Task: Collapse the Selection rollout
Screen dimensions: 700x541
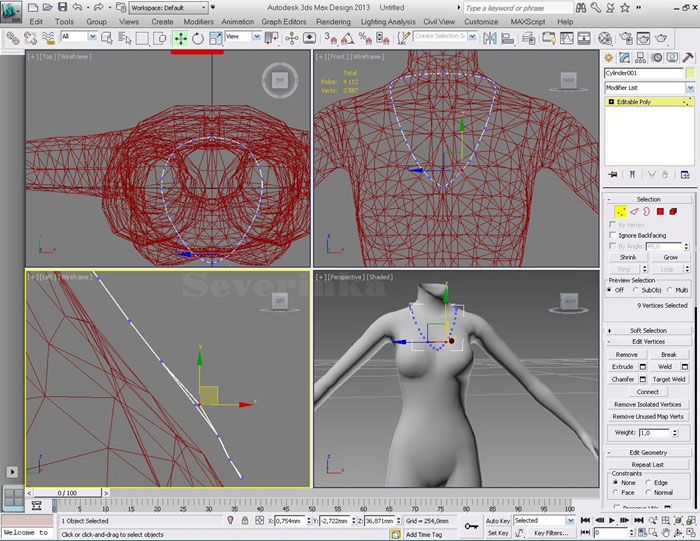Action: coord(648,199)
